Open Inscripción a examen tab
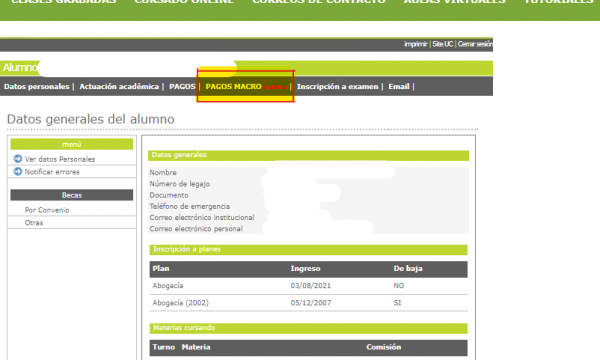The height and width of the screenshot is (360, 600). [338, 86]
